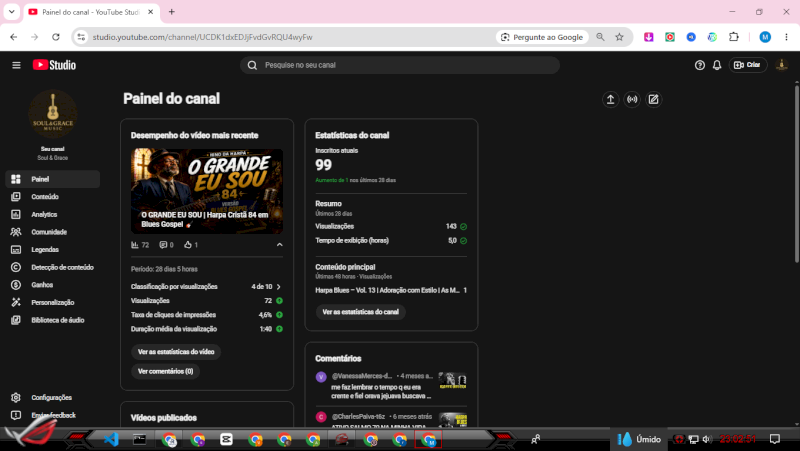Open Visual Studio Code from the taskbar
Viewport: 800px width, 451px height.
tap(111, 439)
